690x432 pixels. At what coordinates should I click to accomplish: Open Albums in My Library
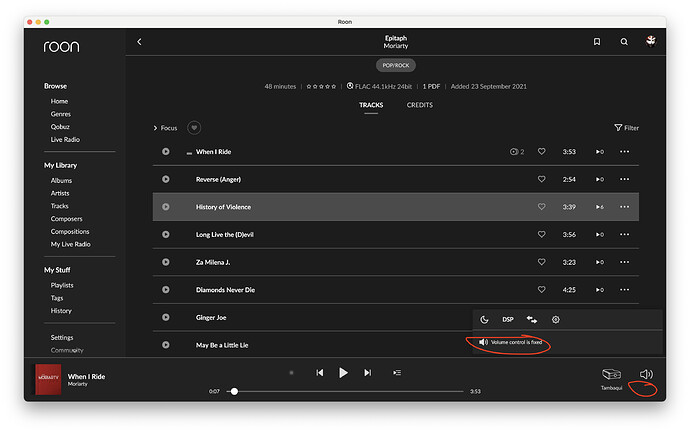pos(61,180)
